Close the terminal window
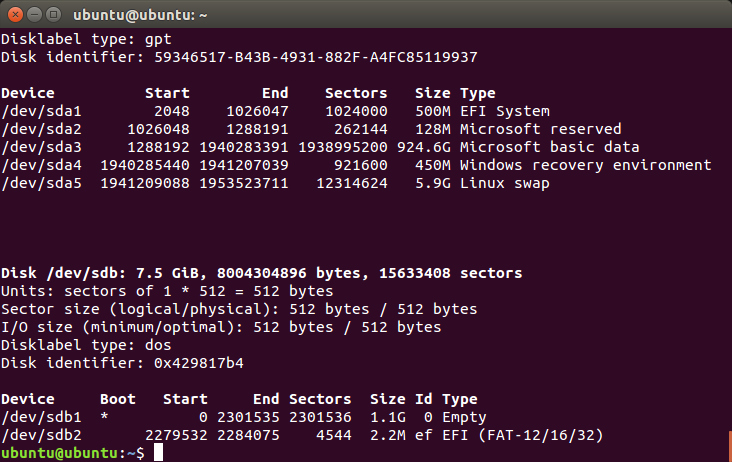 (x=15, y=15)
